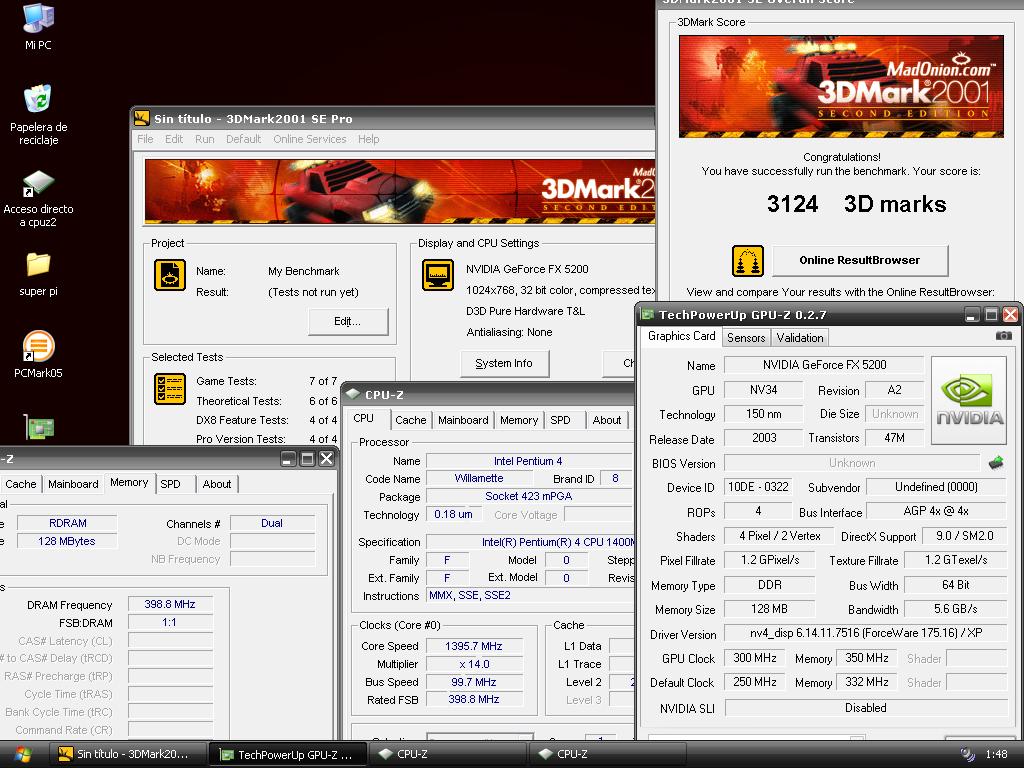Click the Online ResultBrowser trees icon
The image size is (1024, 768).
click(x=748, y=261)
